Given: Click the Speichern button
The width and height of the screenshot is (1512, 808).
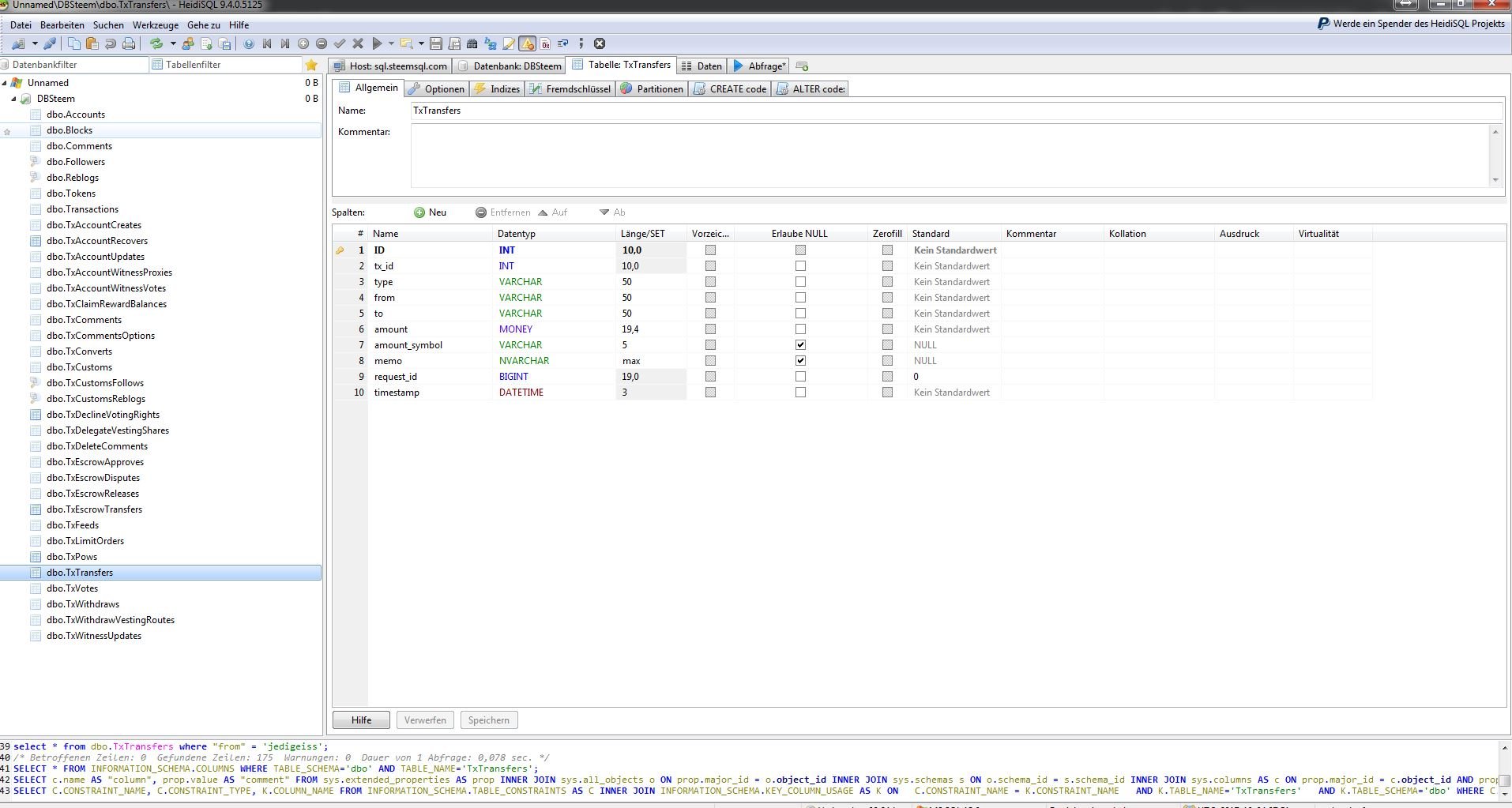Looking at the screenshot, I should (x=488, y=720).
